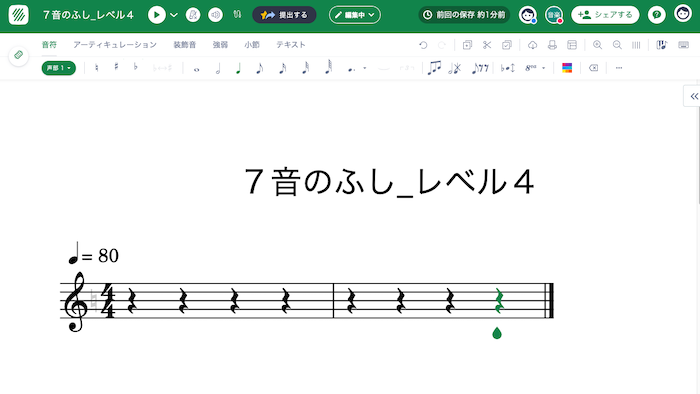Toggle the note-to-rest conversion tool
The height and width of the screenshot is (394, 700).
[480, 68]
